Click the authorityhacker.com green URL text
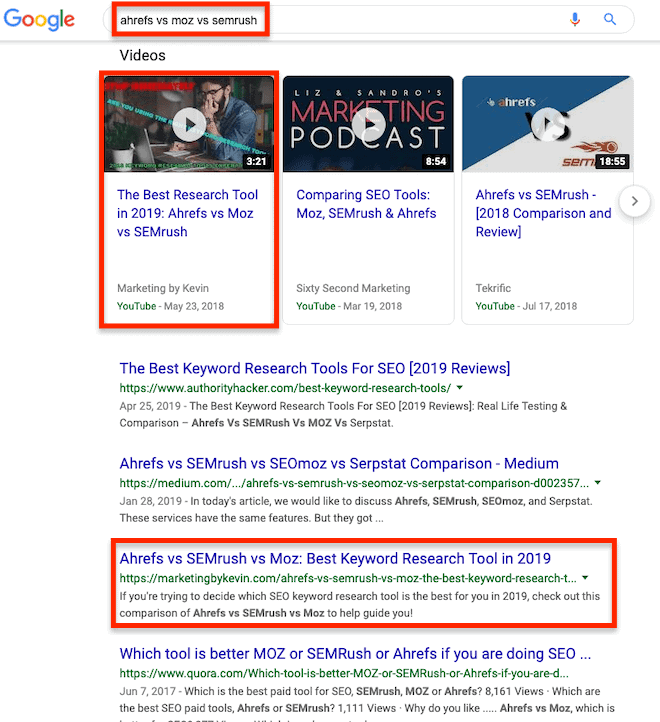 tap(285, 388)
